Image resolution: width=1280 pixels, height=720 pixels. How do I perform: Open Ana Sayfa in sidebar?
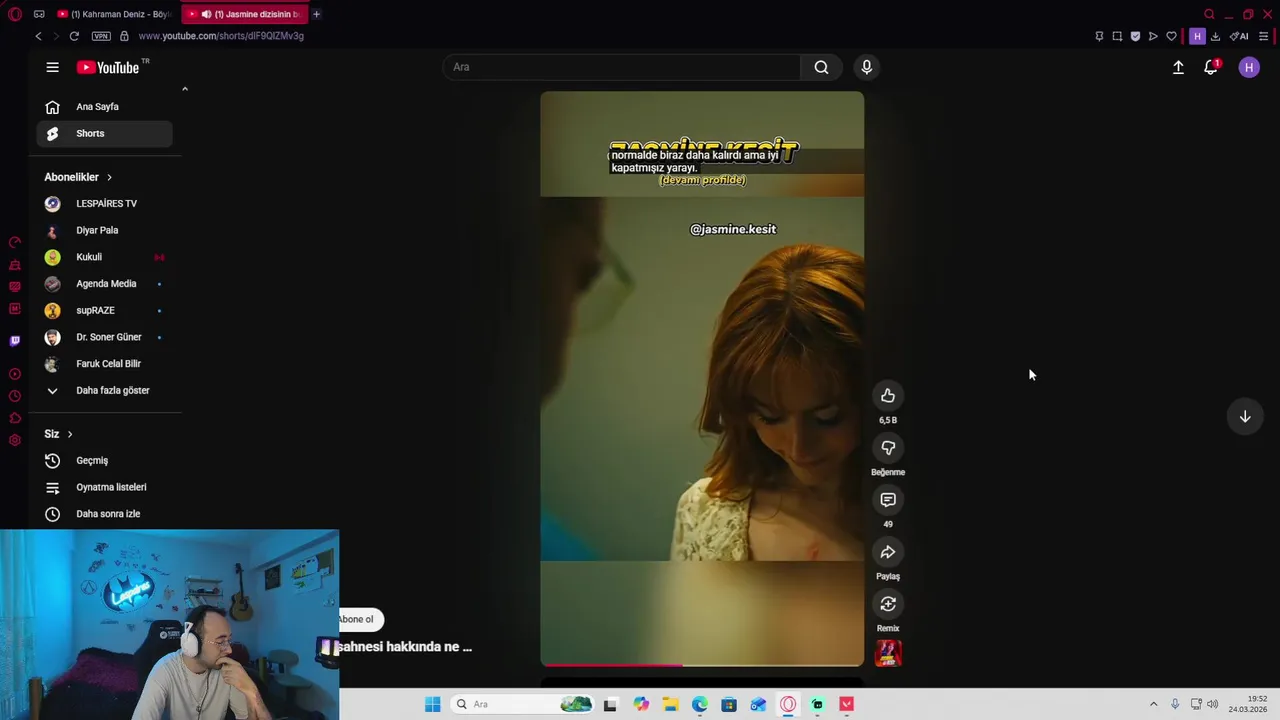[x=104, y=107]
